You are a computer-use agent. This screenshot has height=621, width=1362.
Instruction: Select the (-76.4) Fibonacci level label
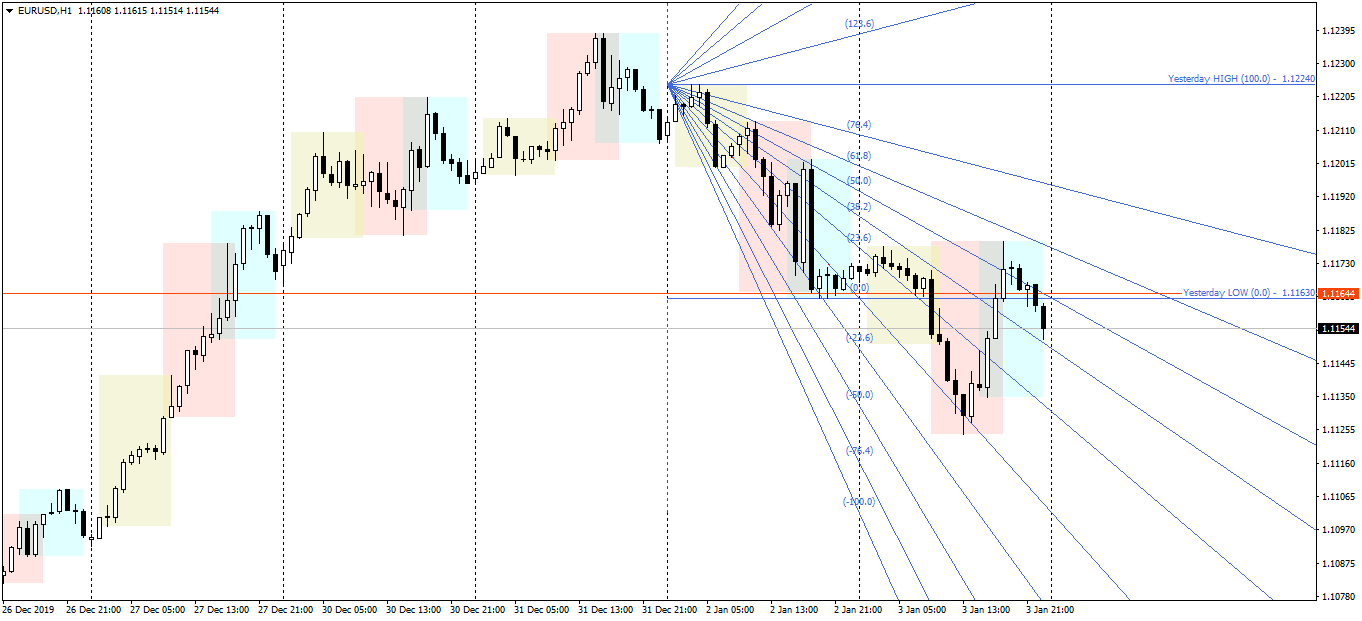[x=859, y=451]
